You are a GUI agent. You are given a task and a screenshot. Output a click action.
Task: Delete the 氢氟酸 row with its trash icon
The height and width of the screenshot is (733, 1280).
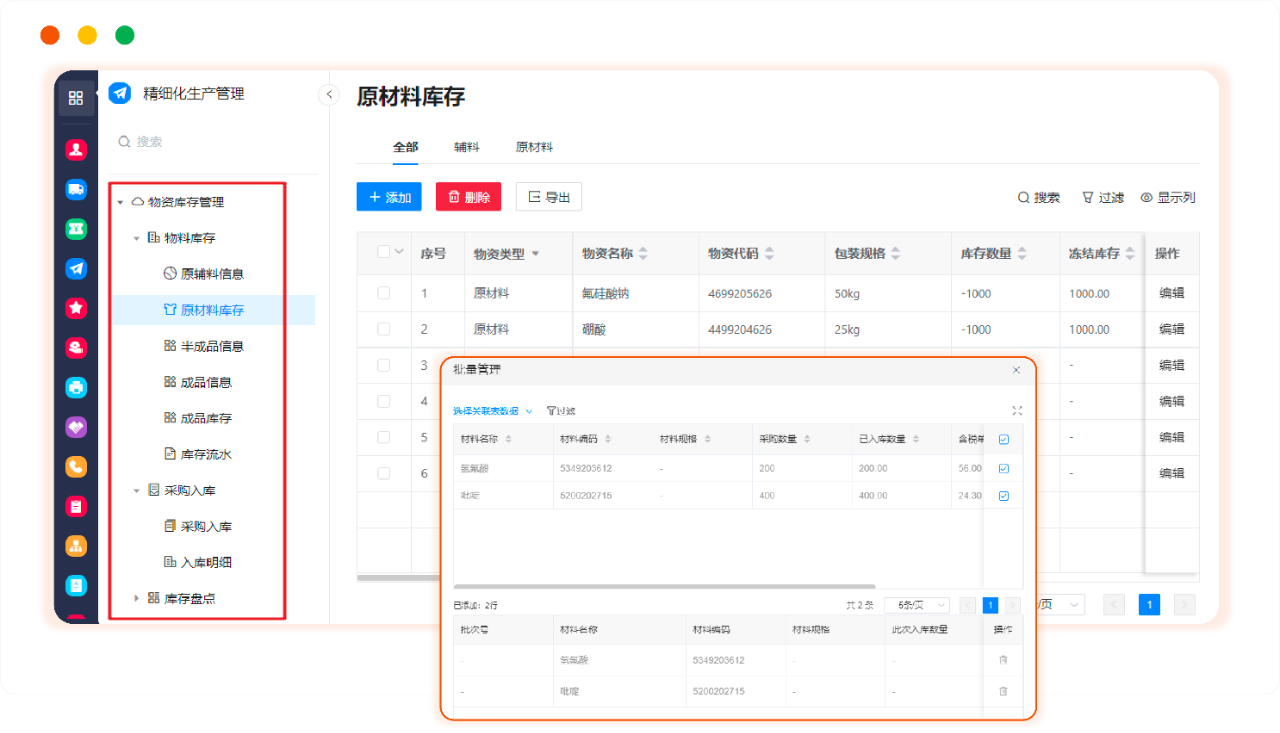pos(1003,660)
